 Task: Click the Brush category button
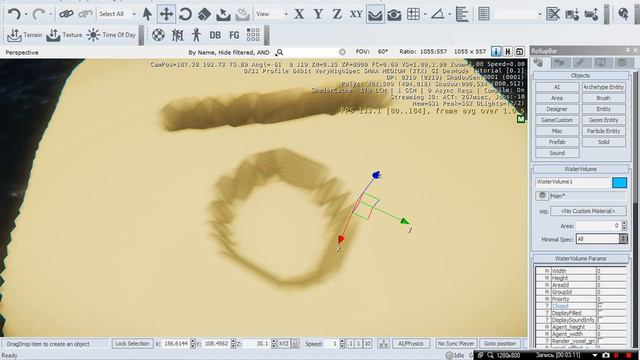(x=603, y=98)
